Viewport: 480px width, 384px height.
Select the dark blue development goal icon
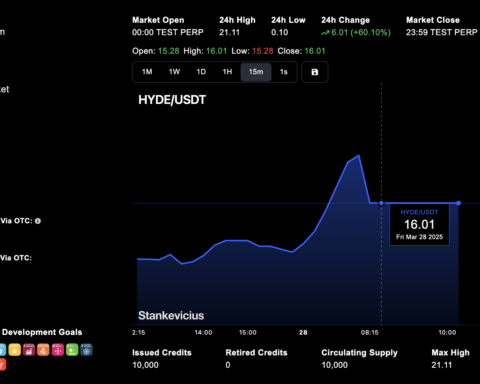coord(86,350)
